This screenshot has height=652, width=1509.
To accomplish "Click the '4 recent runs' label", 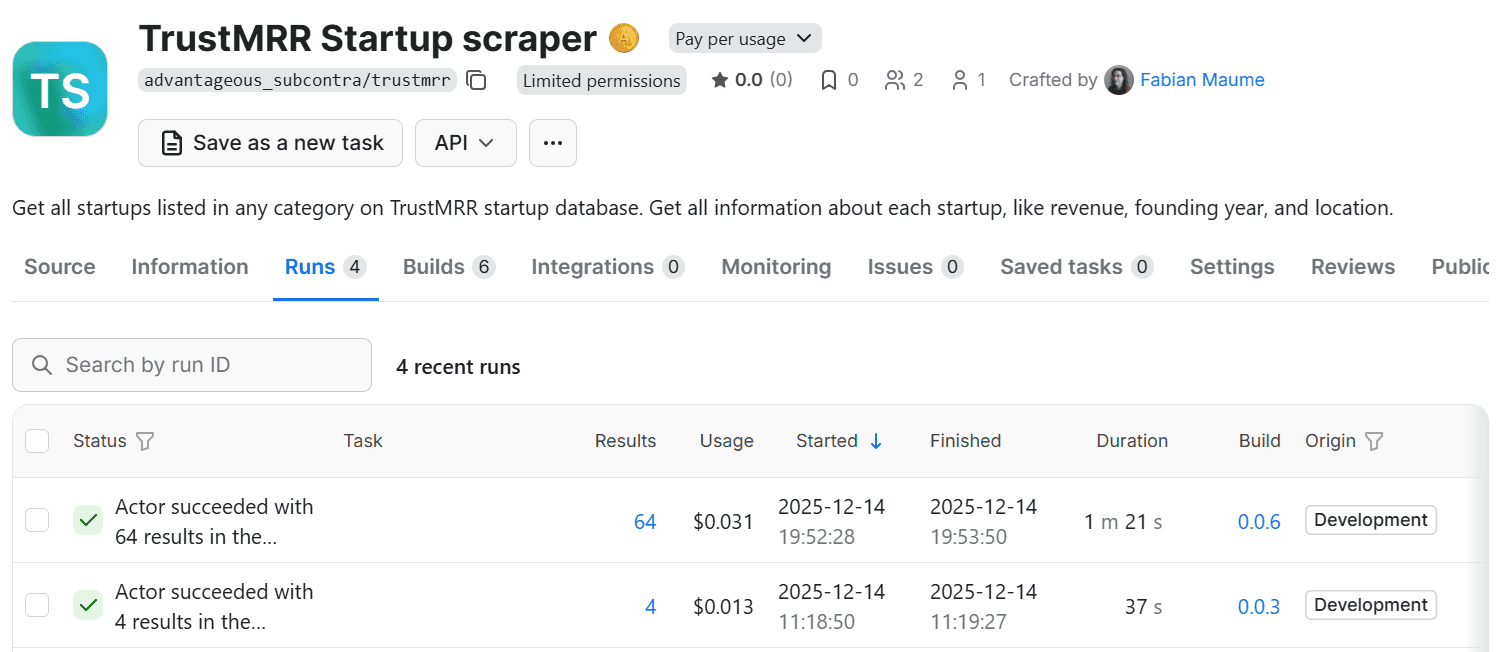I will [x=458, y=367].
